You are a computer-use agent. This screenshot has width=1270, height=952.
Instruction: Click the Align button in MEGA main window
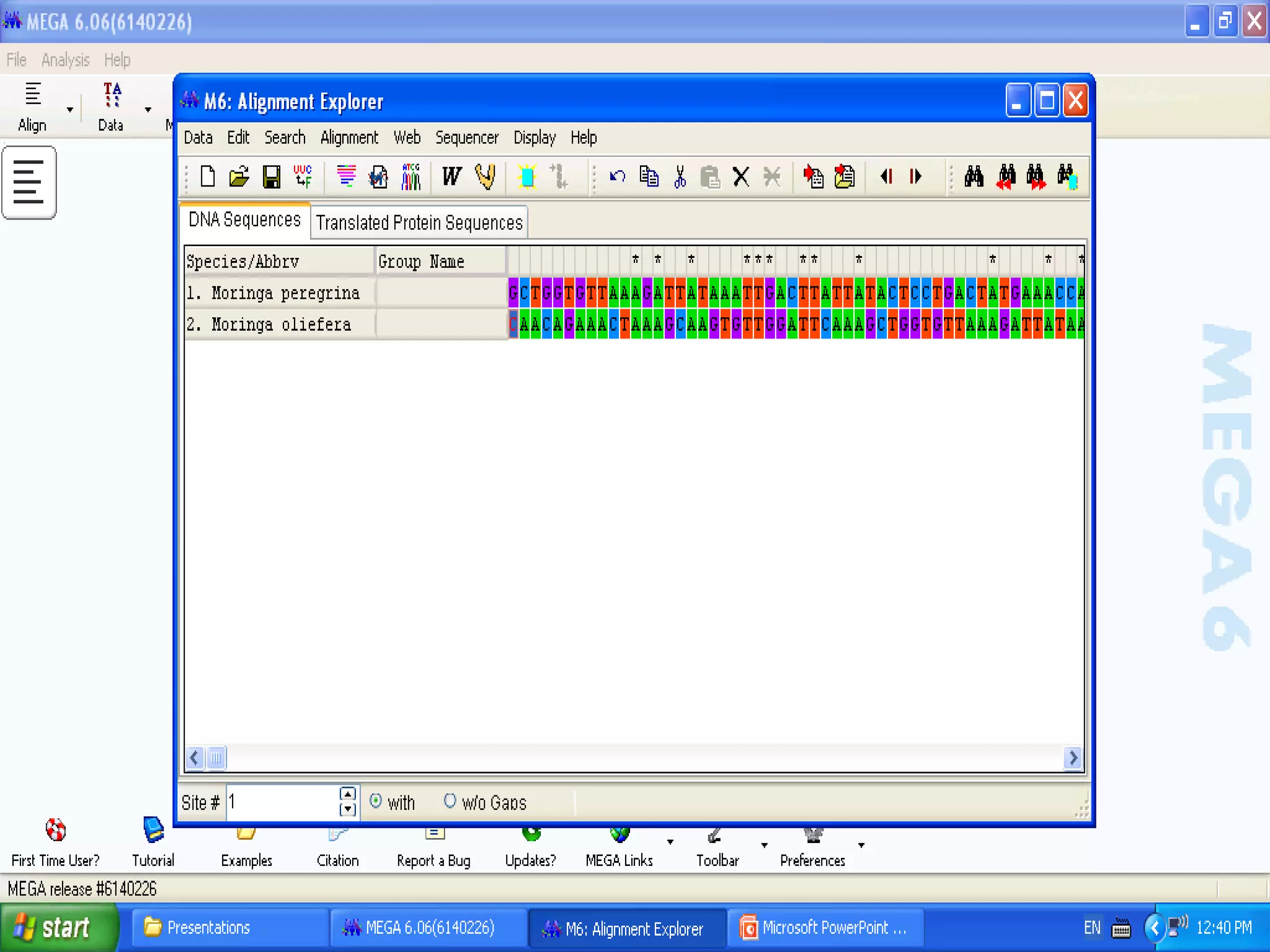(x=32, y=107)
